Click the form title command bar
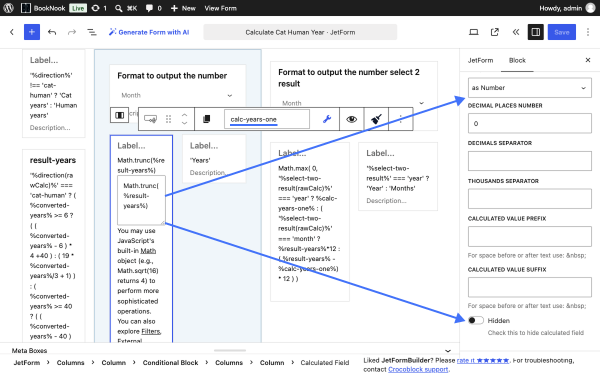The image size is (600, 375). point(300,32)
